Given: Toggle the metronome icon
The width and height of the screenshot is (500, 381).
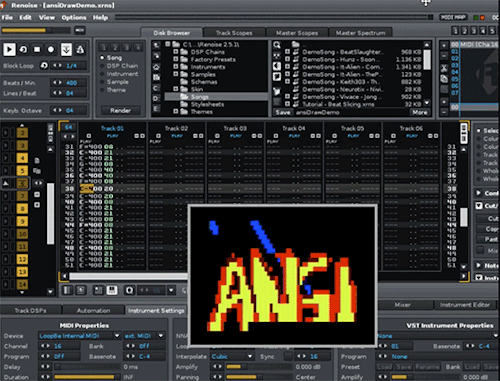Looking at the screenshot, I should 80,50.
